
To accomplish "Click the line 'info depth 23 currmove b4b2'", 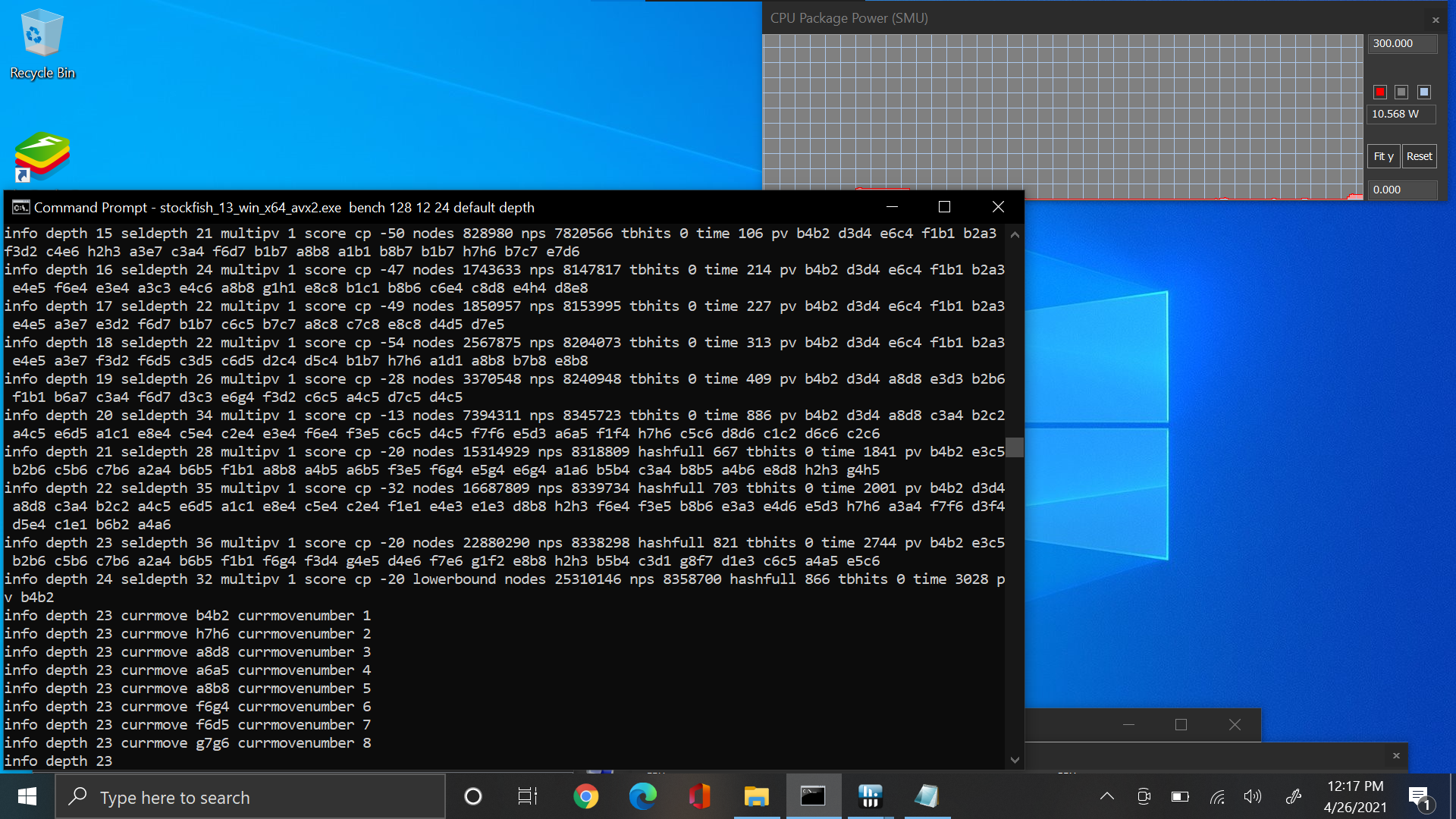I will coord(187,616).
